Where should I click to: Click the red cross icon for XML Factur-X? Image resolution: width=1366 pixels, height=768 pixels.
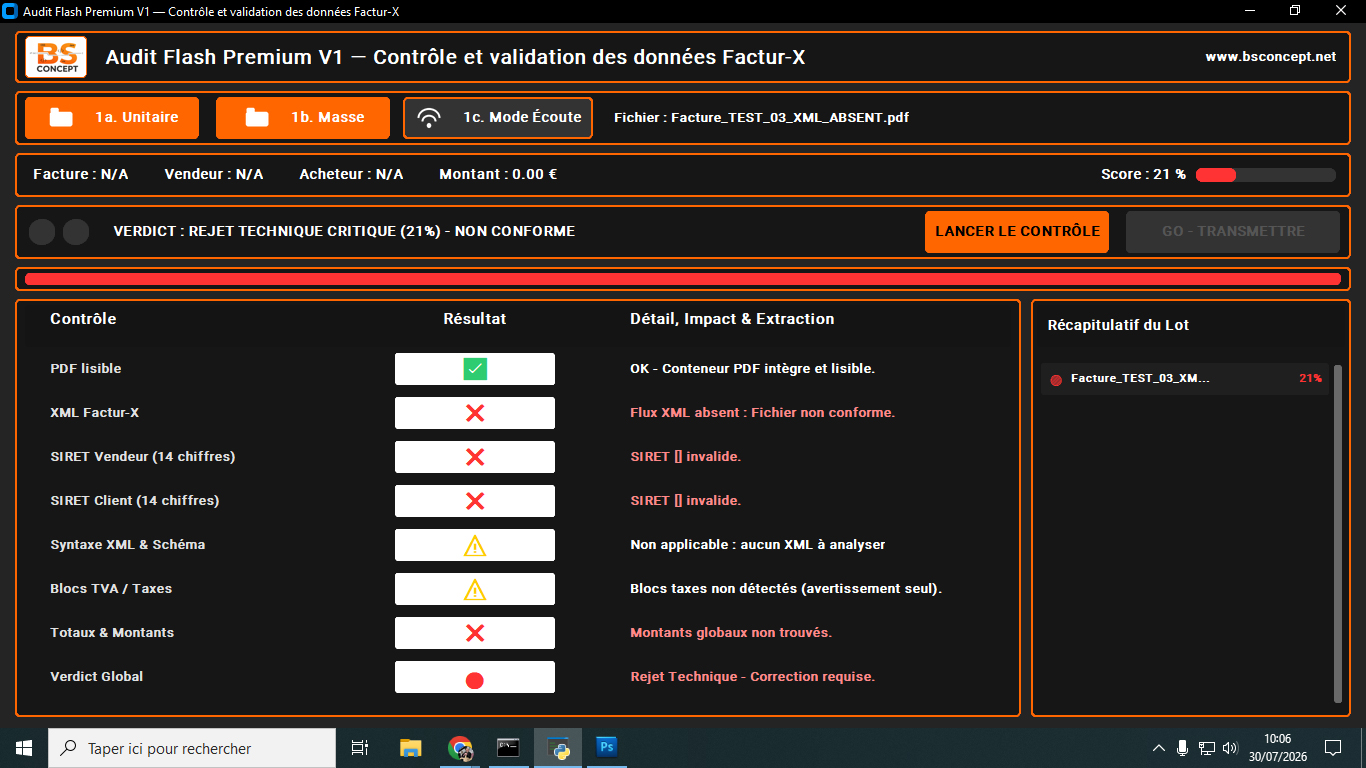[x=475, y=413]
